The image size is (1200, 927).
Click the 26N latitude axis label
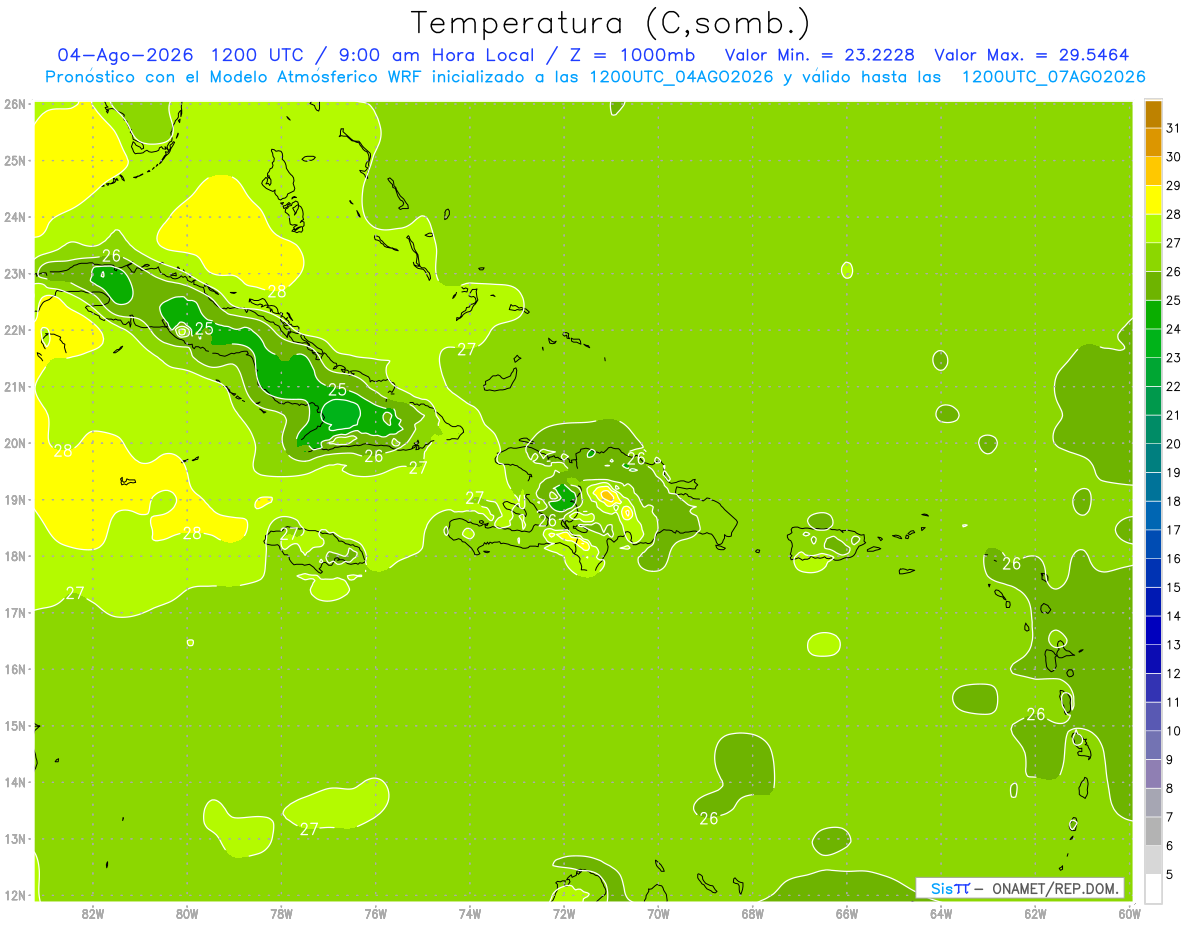click(14, 104)
